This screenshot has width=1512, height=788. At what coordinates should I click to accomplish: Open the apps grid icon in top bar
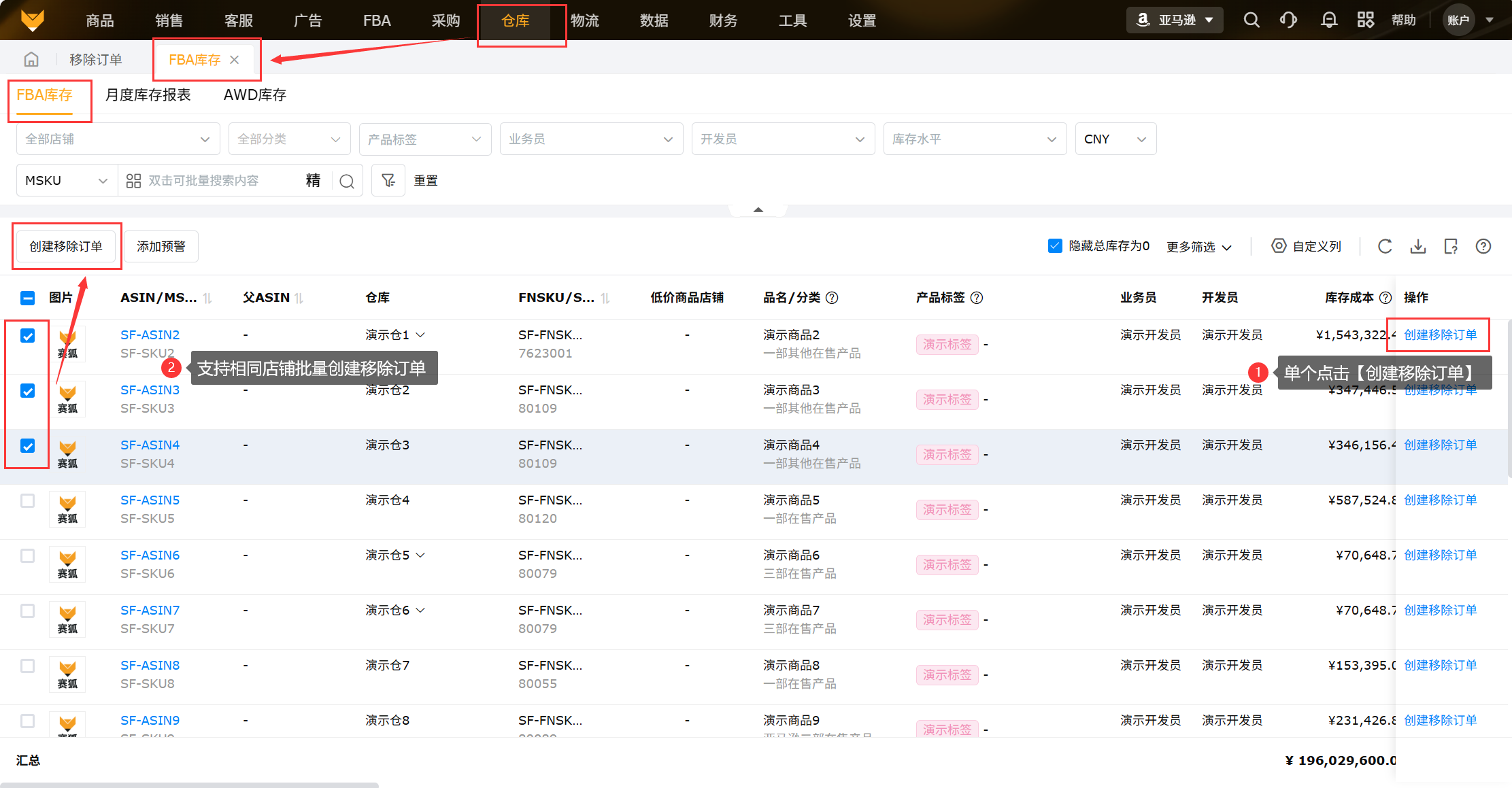point(1365,20)
